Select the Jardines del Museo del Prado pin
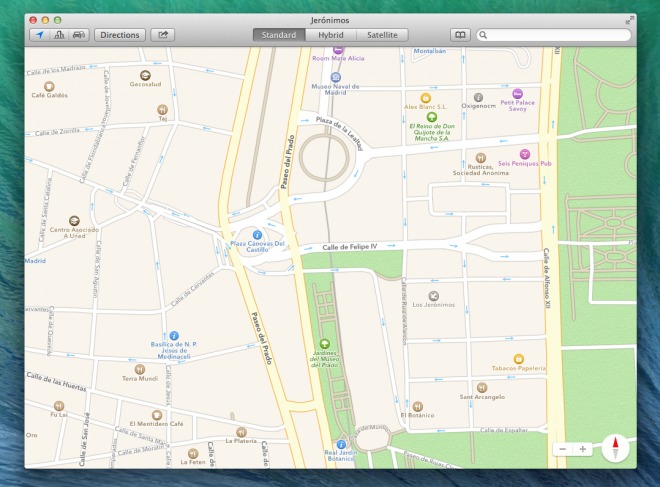The image size is (660, 487). pyautogui.click(x=324, y=344)
